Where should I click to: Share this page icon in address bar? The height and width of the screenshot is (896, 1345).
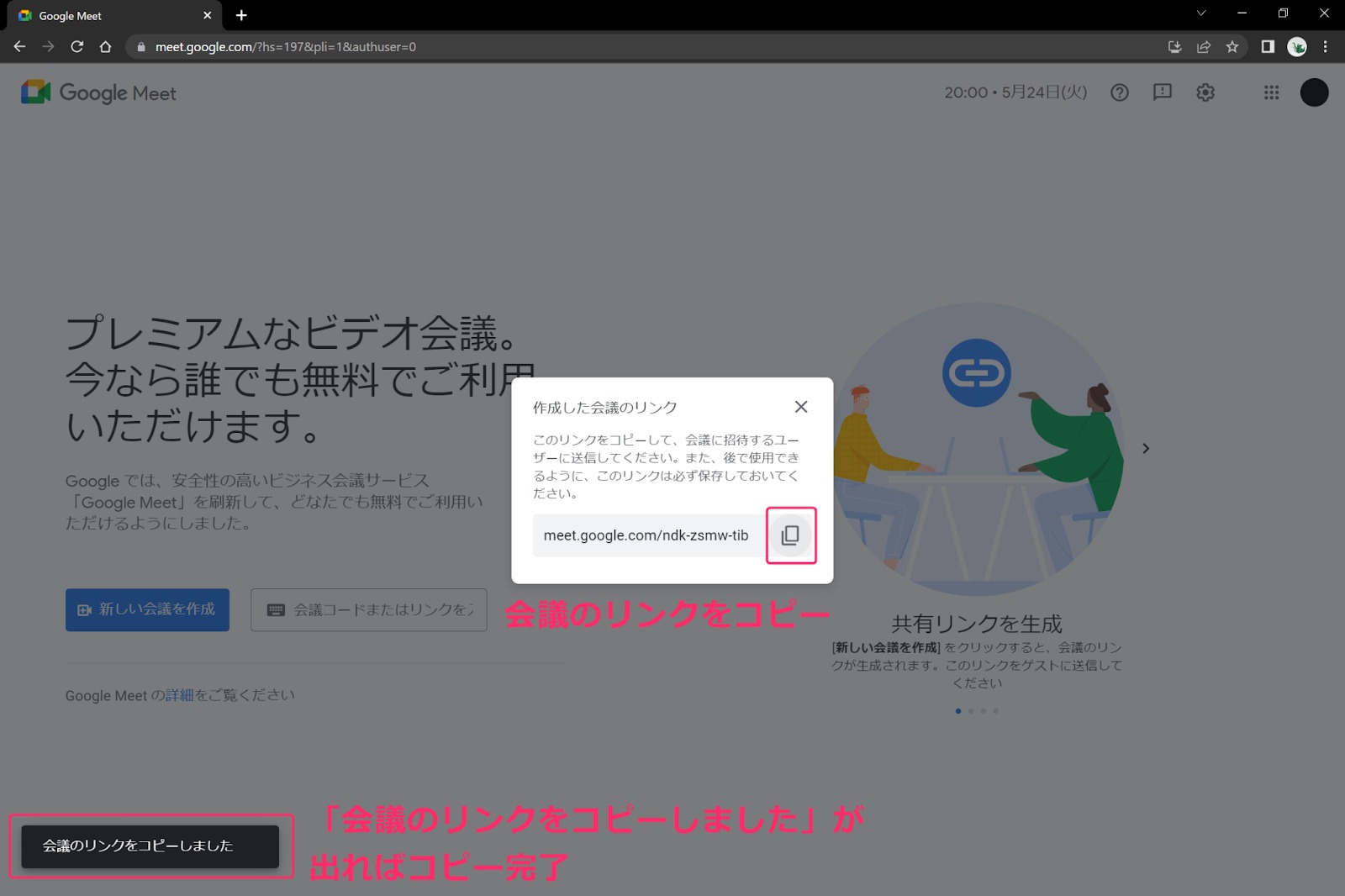[1204, 47]
